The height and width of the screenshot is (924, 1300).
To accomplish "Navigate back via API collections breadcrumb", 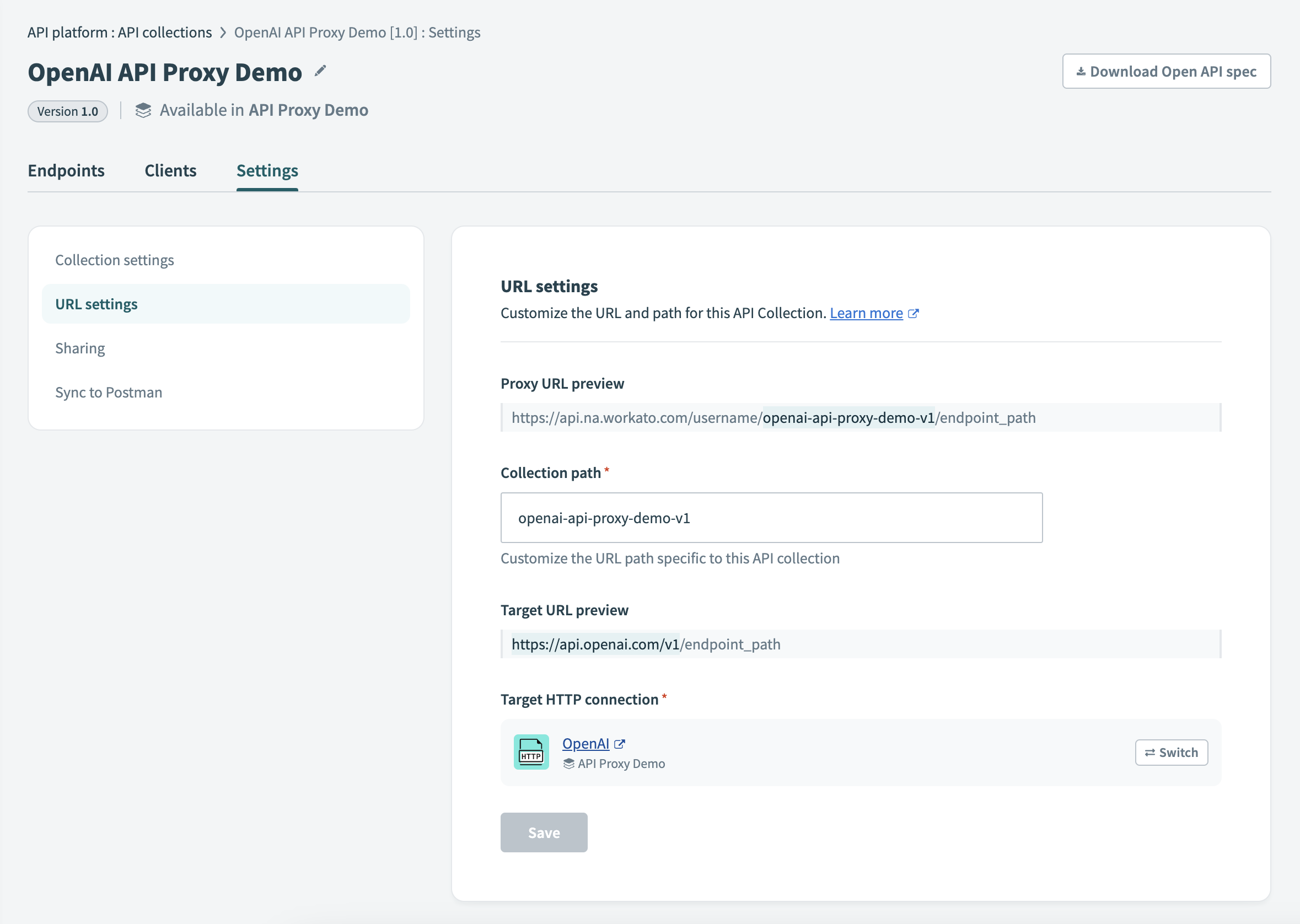I will (x=163, y=33).
